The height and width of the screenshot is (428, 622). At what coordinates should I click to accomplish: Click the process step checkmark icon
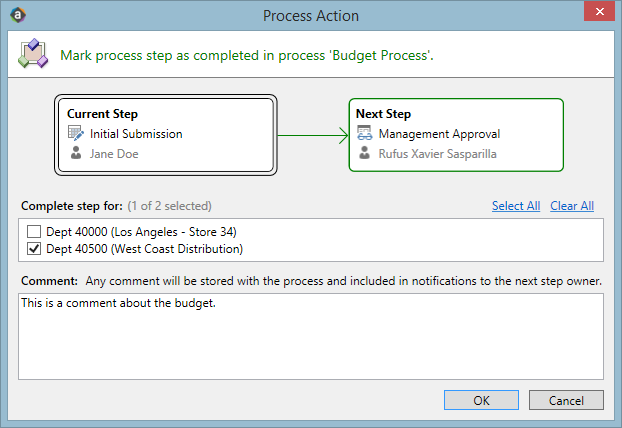(x=32, y=54)
